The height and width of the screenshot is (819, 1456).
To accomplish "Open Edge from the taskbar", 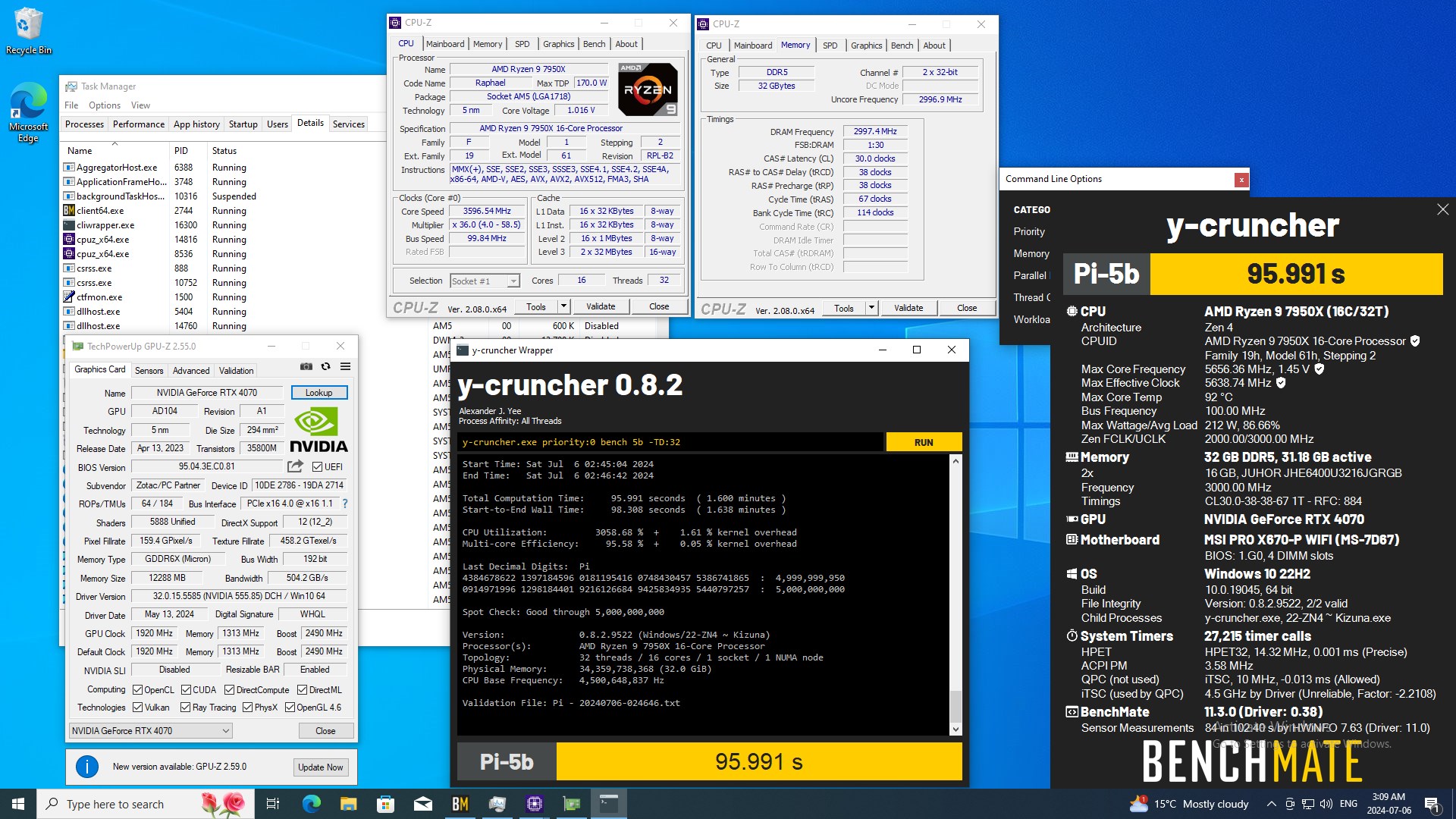I will tap(311, 804).
